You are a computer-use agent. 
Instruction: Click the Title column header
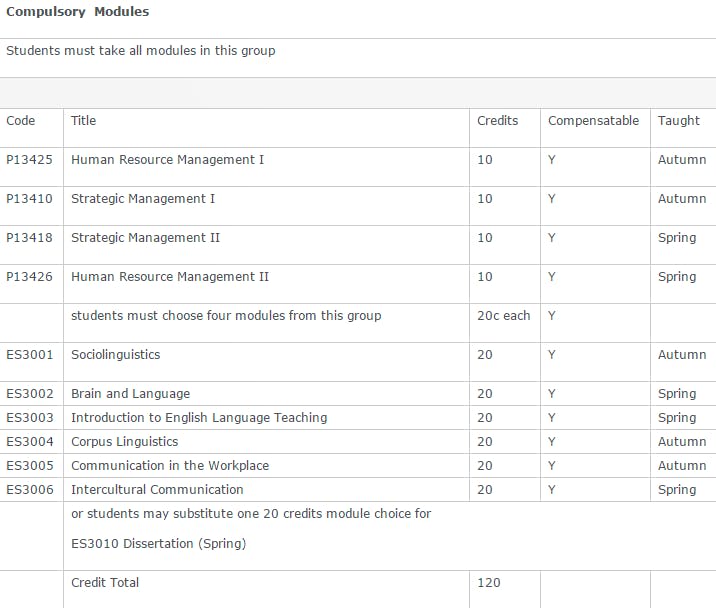point(83,121)
